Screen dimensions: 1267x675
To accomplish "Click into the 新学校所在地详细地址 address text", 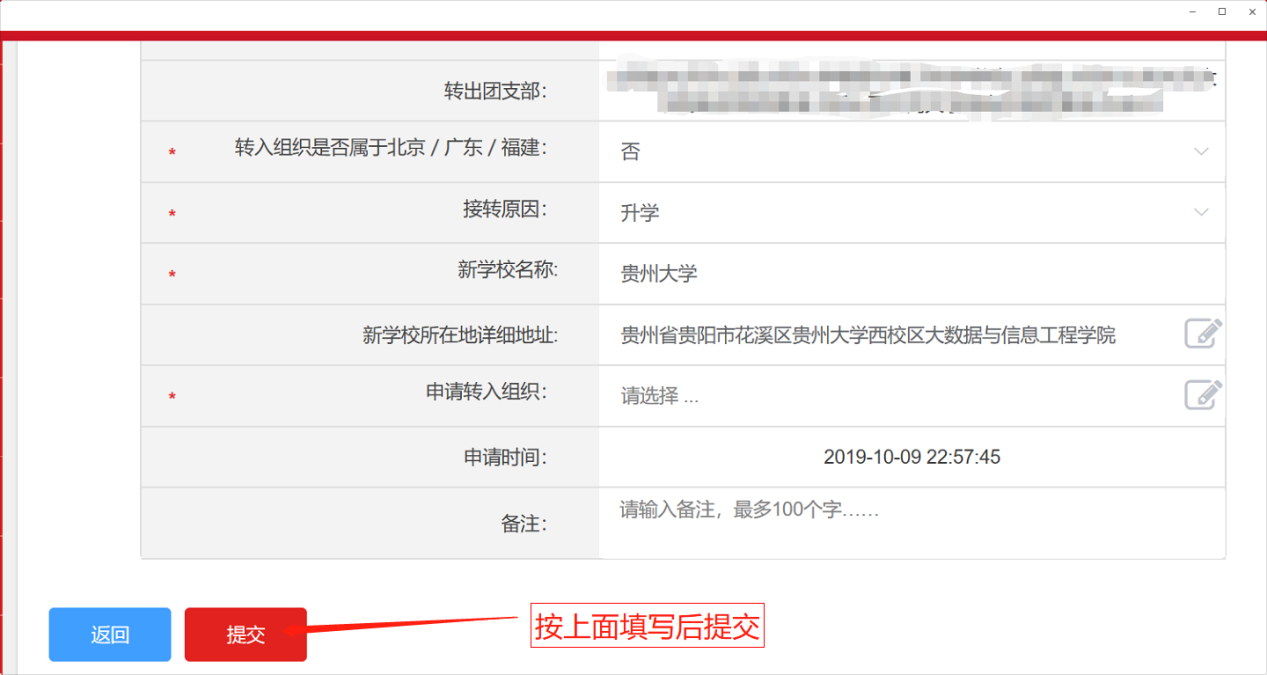I will point(867,335).
